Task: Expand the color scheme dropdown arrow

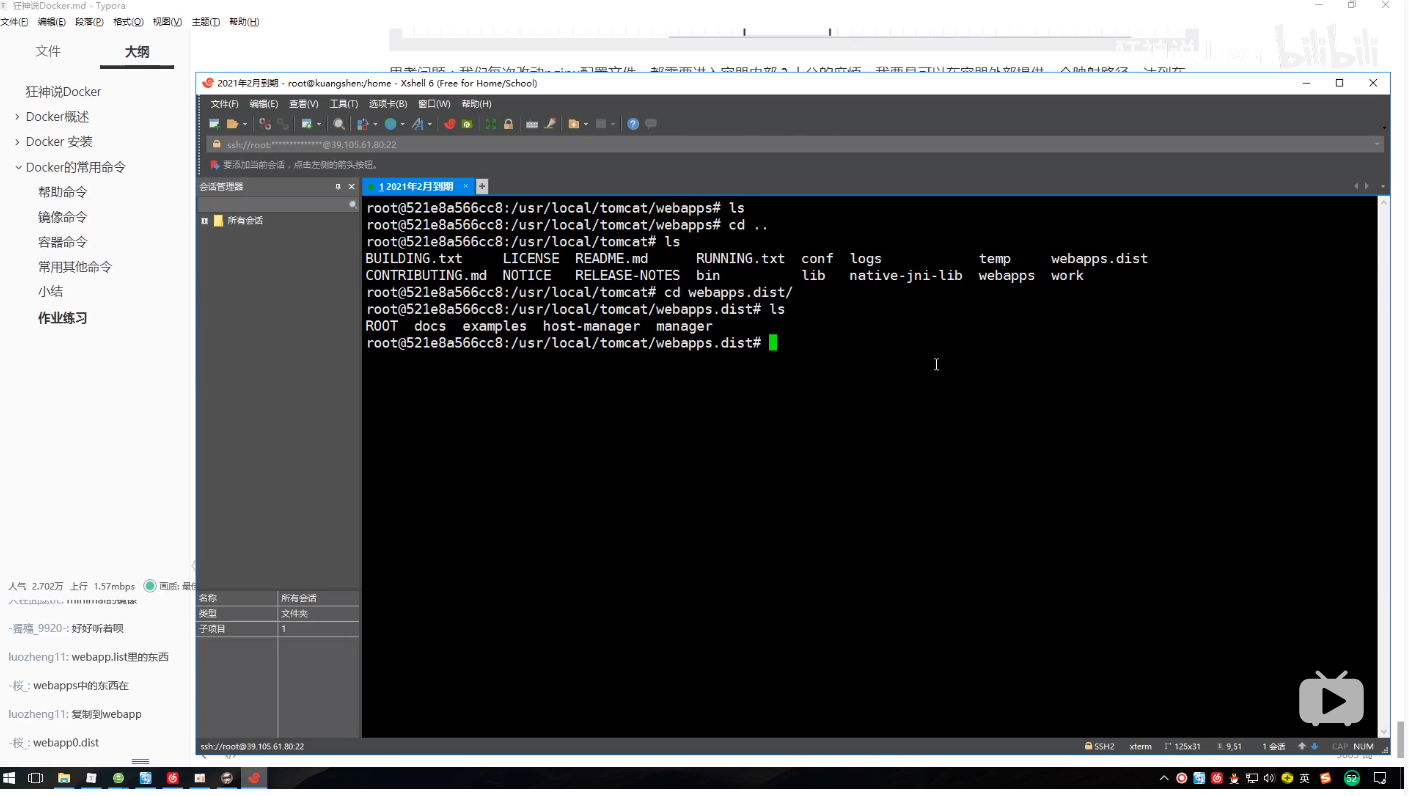Action: tap(375, 124)
